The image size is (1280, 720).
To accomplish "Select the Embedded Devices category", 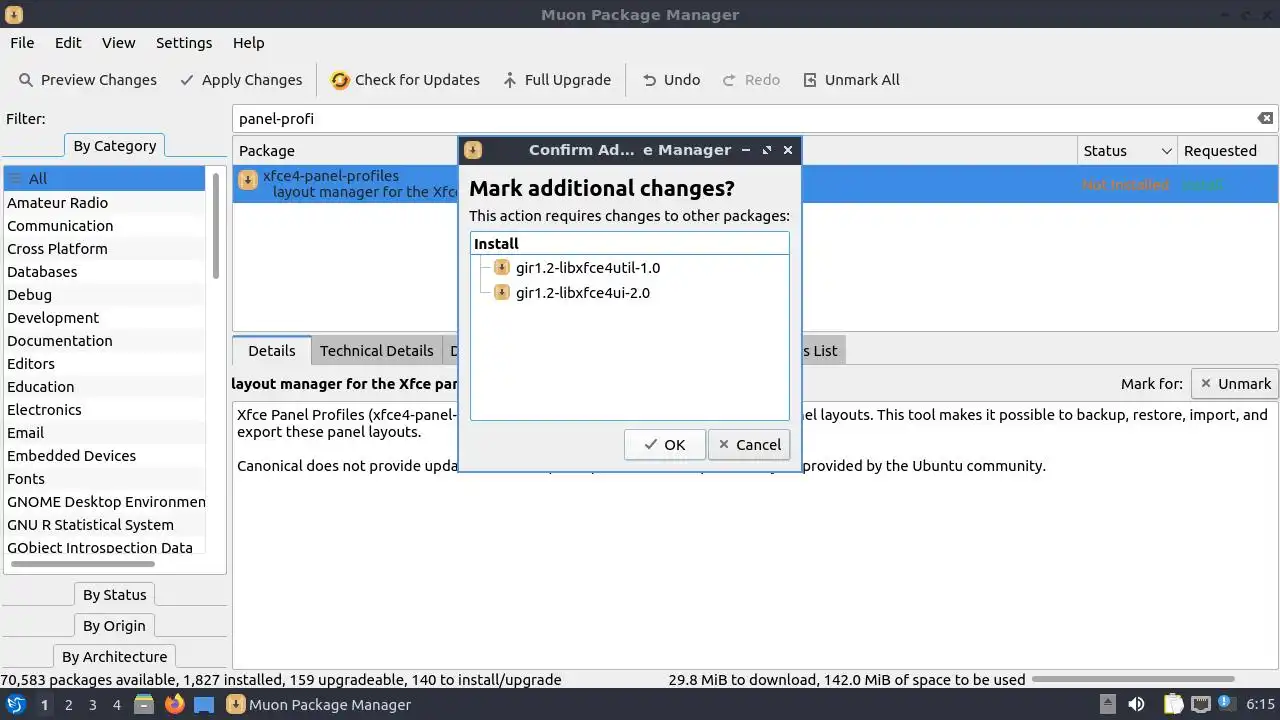I will [105, 456].
